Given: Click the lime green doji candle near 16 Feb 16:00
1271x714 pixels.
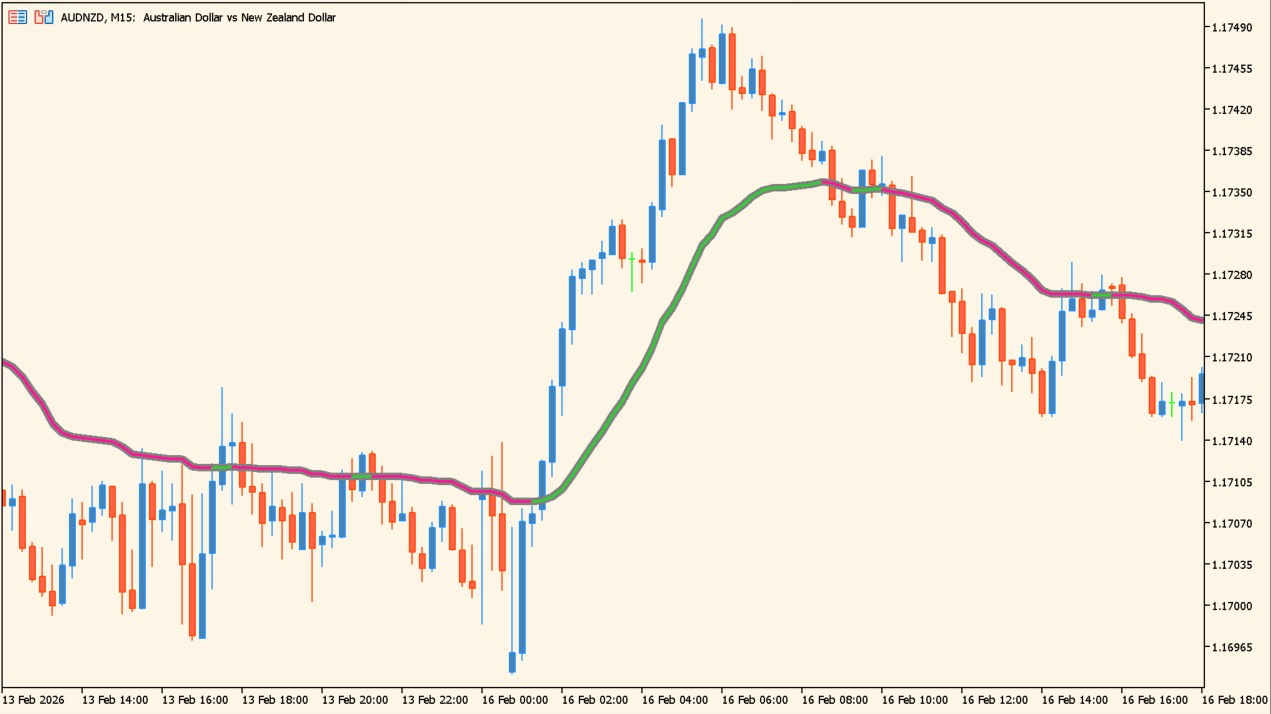Looking at the screenshot, I should [x=1171, y=402].
